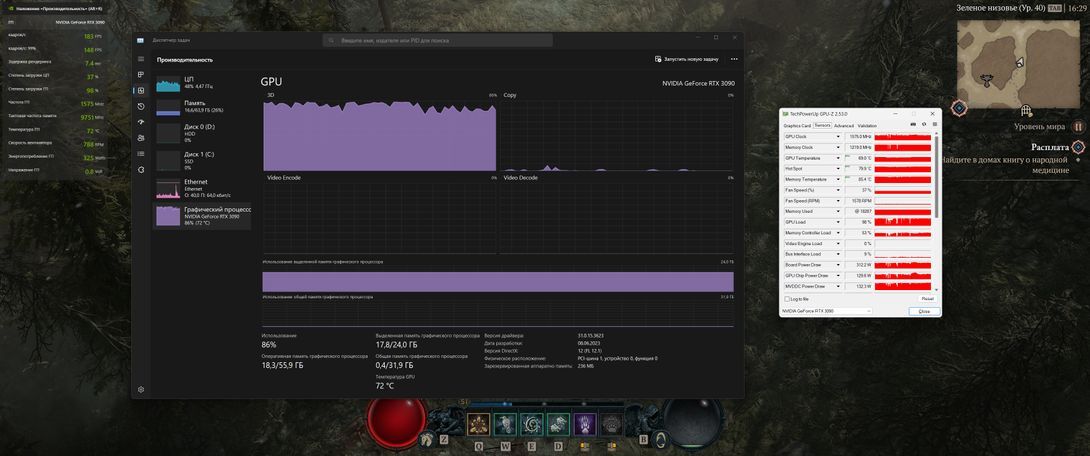Focus the Task Manager search field
The image size is (1090, 456).
coord(438,40)
